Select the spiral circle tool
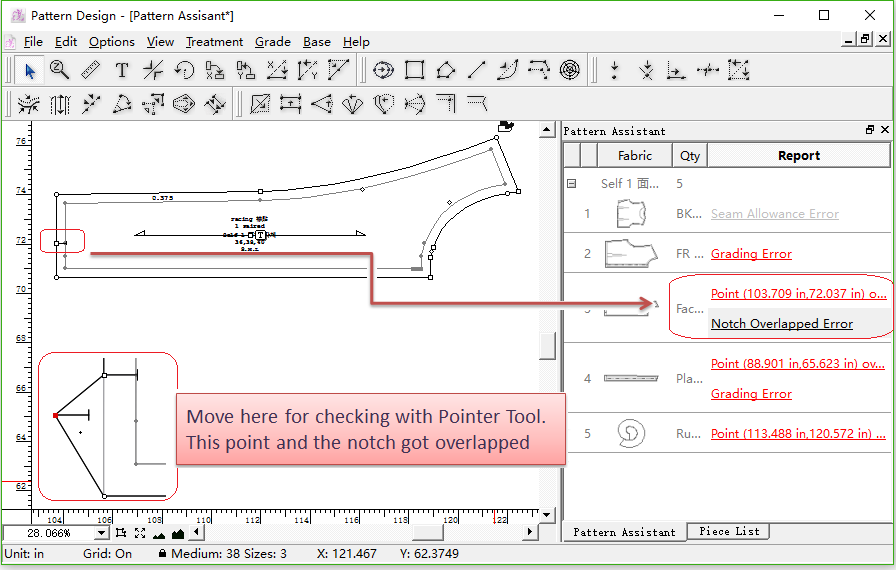This screenshot has height=570, width=896. coord(569,70)
